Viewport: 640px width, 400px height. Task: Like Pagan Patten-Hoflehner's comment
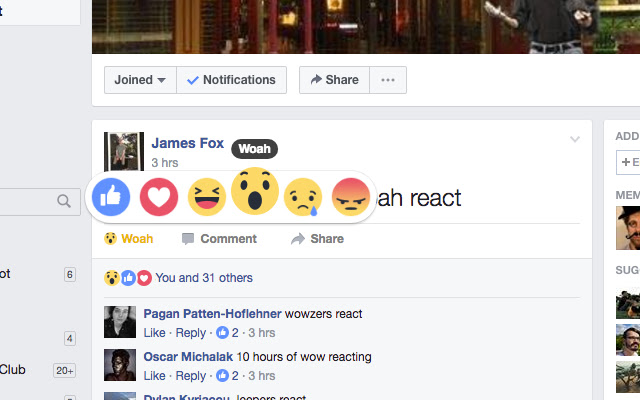(x=154, y=333)
